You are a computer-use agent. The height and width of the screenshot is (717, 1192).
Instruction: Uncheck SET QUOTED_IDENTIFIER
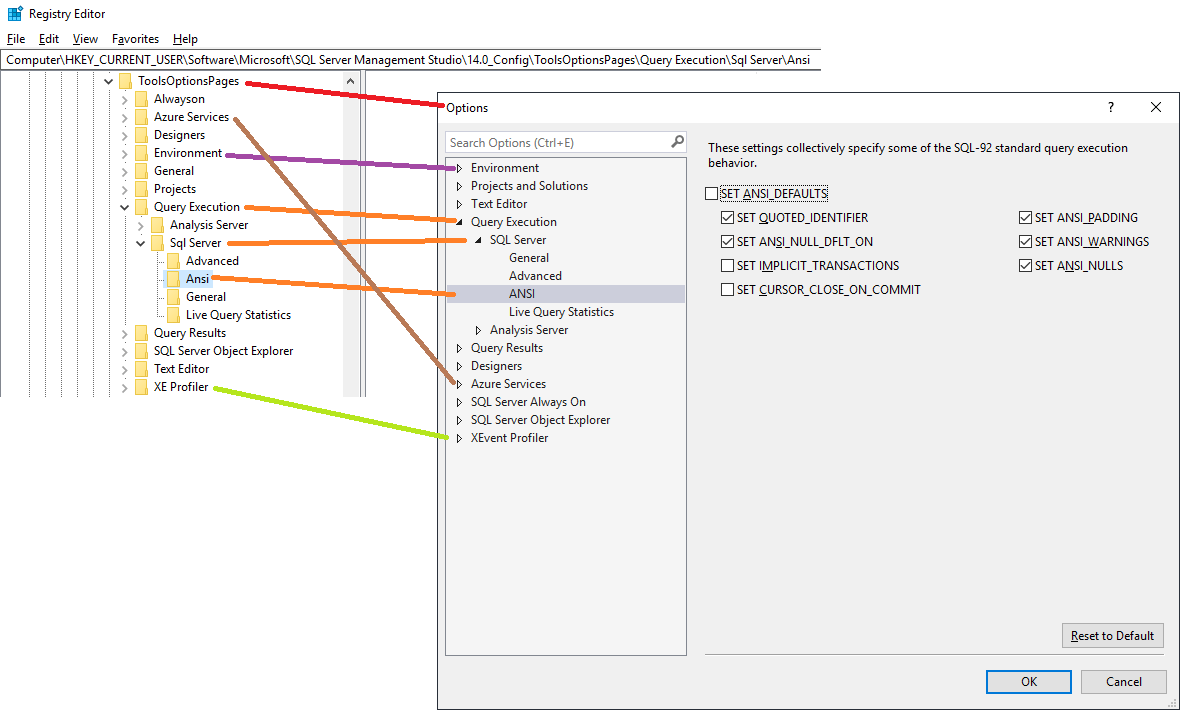point(728,217)
